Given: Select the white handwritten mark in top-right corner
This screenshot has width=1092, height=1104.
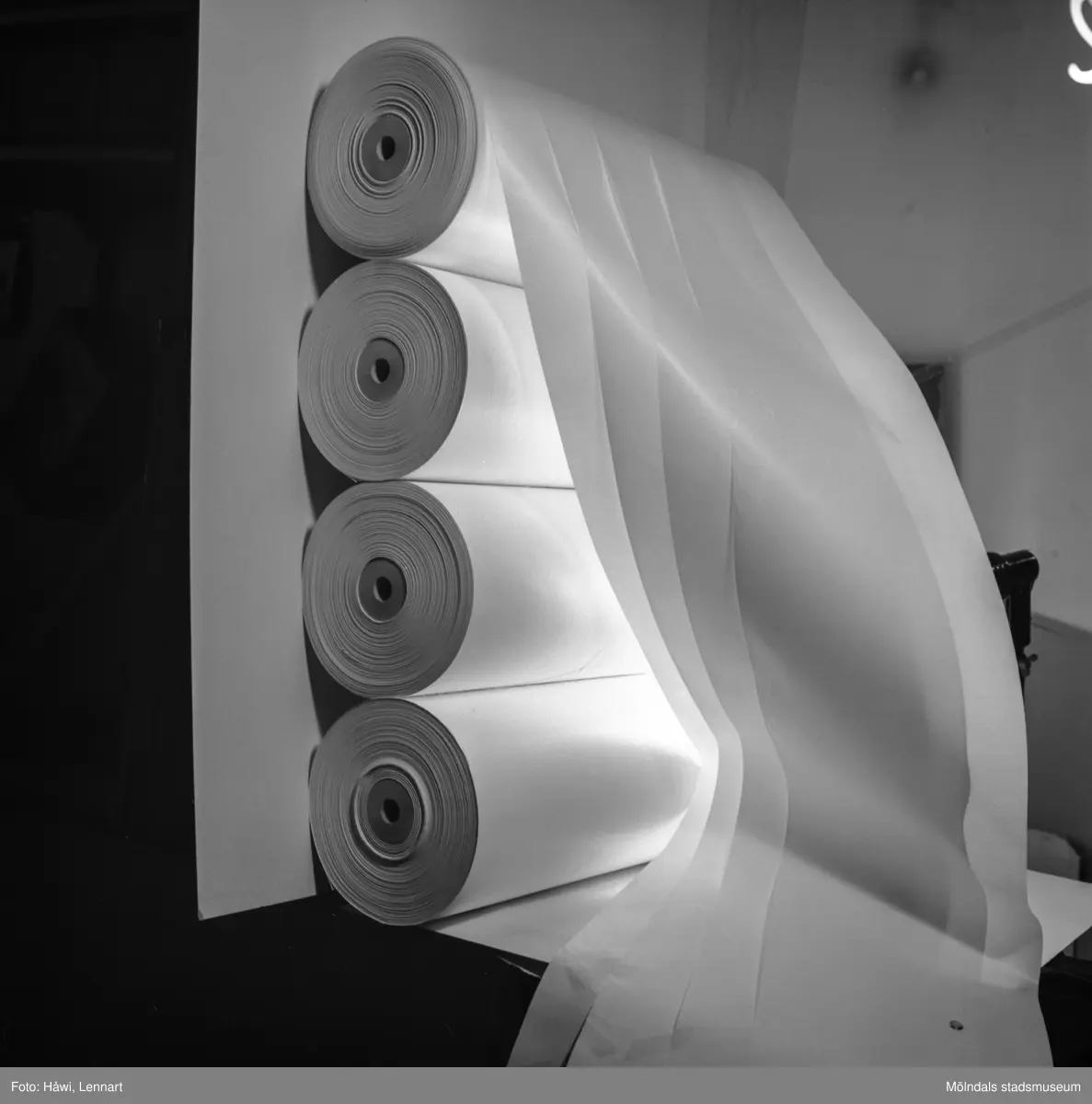Looking at the screenshot, I should (x=1078, y=32).
